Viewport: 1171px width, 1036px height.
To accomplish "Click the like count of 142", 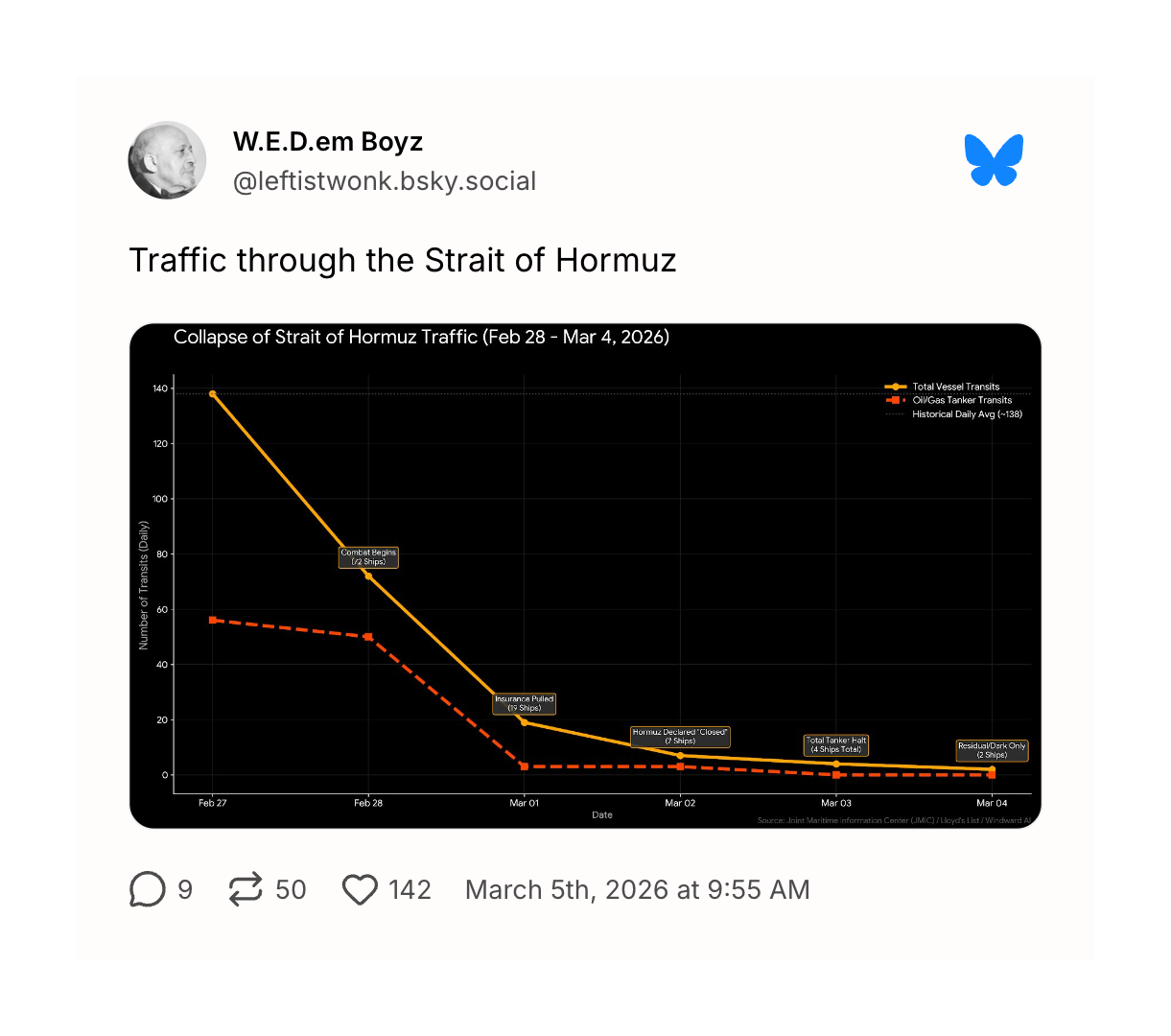I will tap(410, 890).
